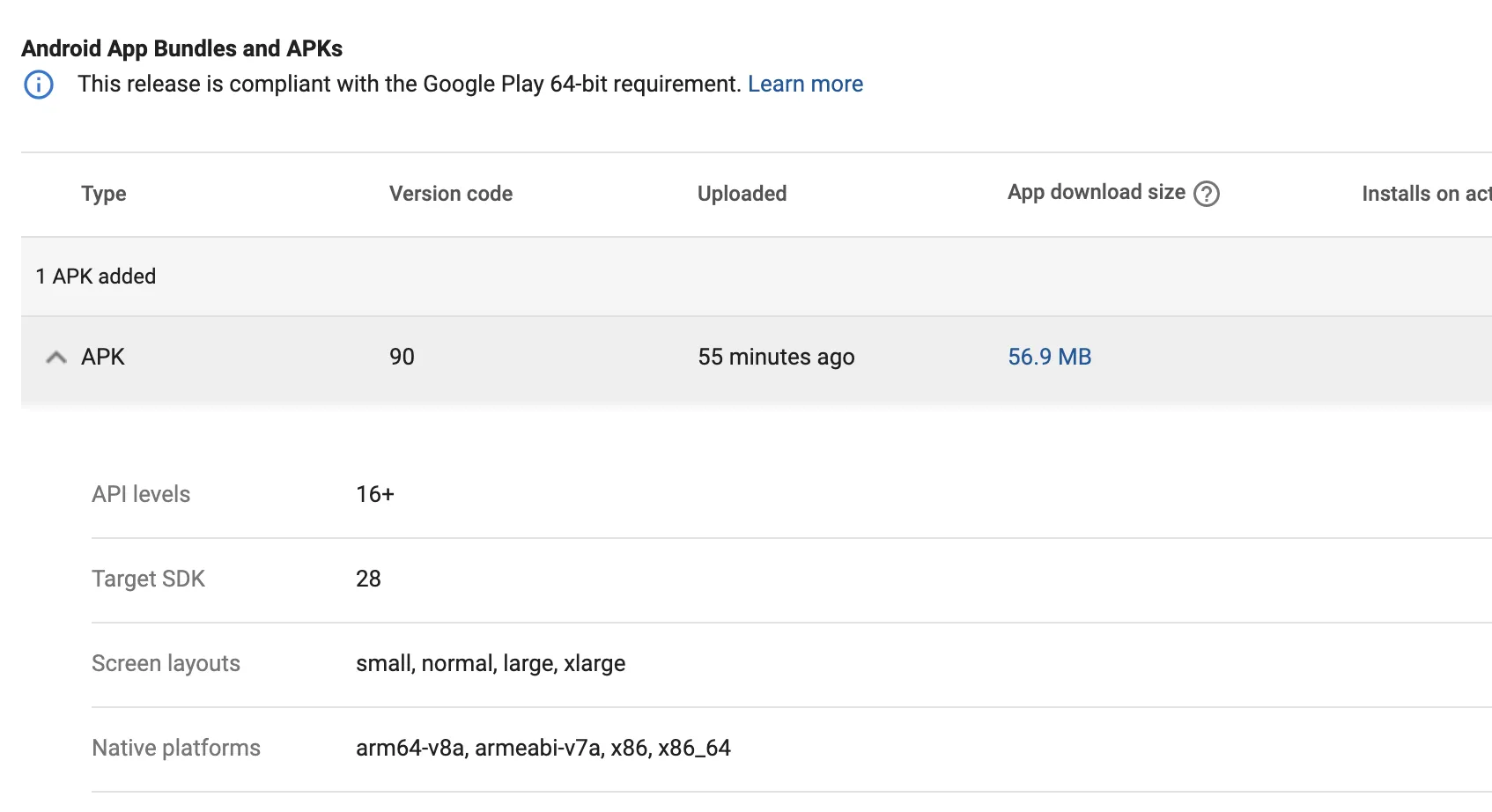Click the Screen layouts value list

pos(491,663)
